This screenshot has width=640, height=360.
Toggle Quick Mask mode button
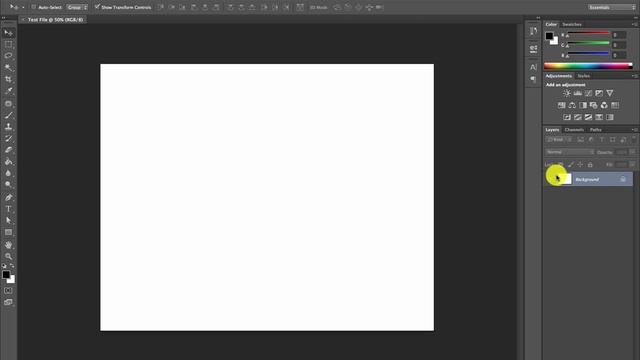(8, 290)
